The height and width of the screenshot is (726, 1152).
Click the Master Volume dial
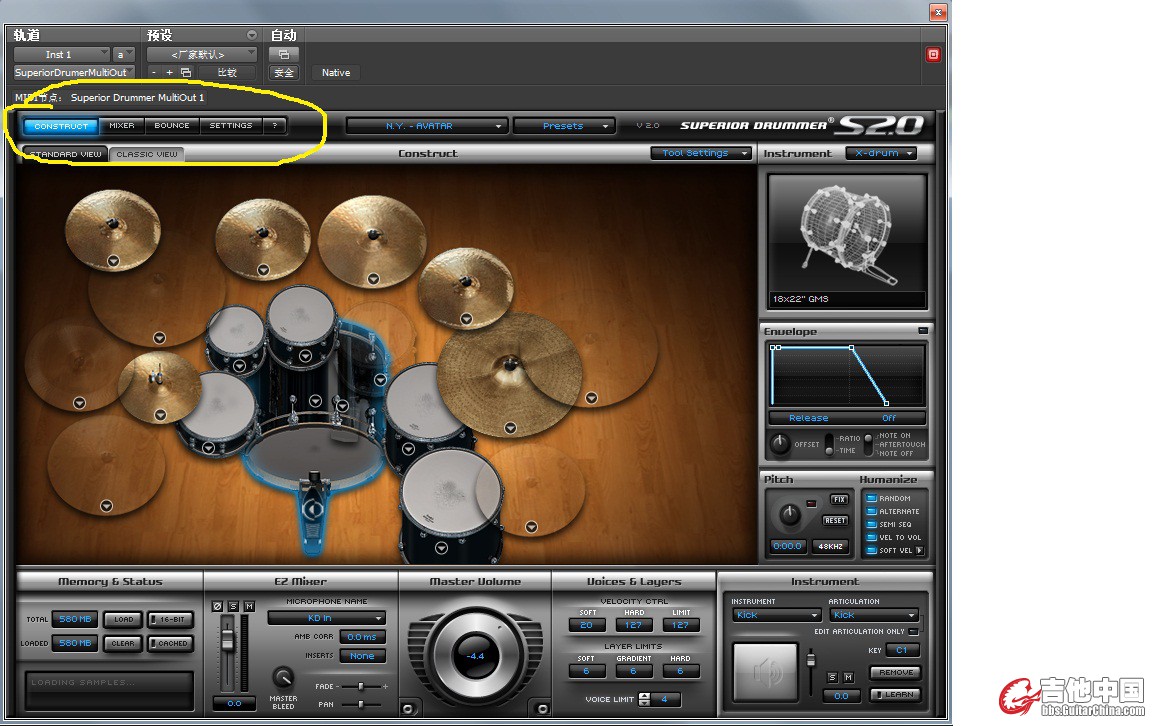(476, 656)
